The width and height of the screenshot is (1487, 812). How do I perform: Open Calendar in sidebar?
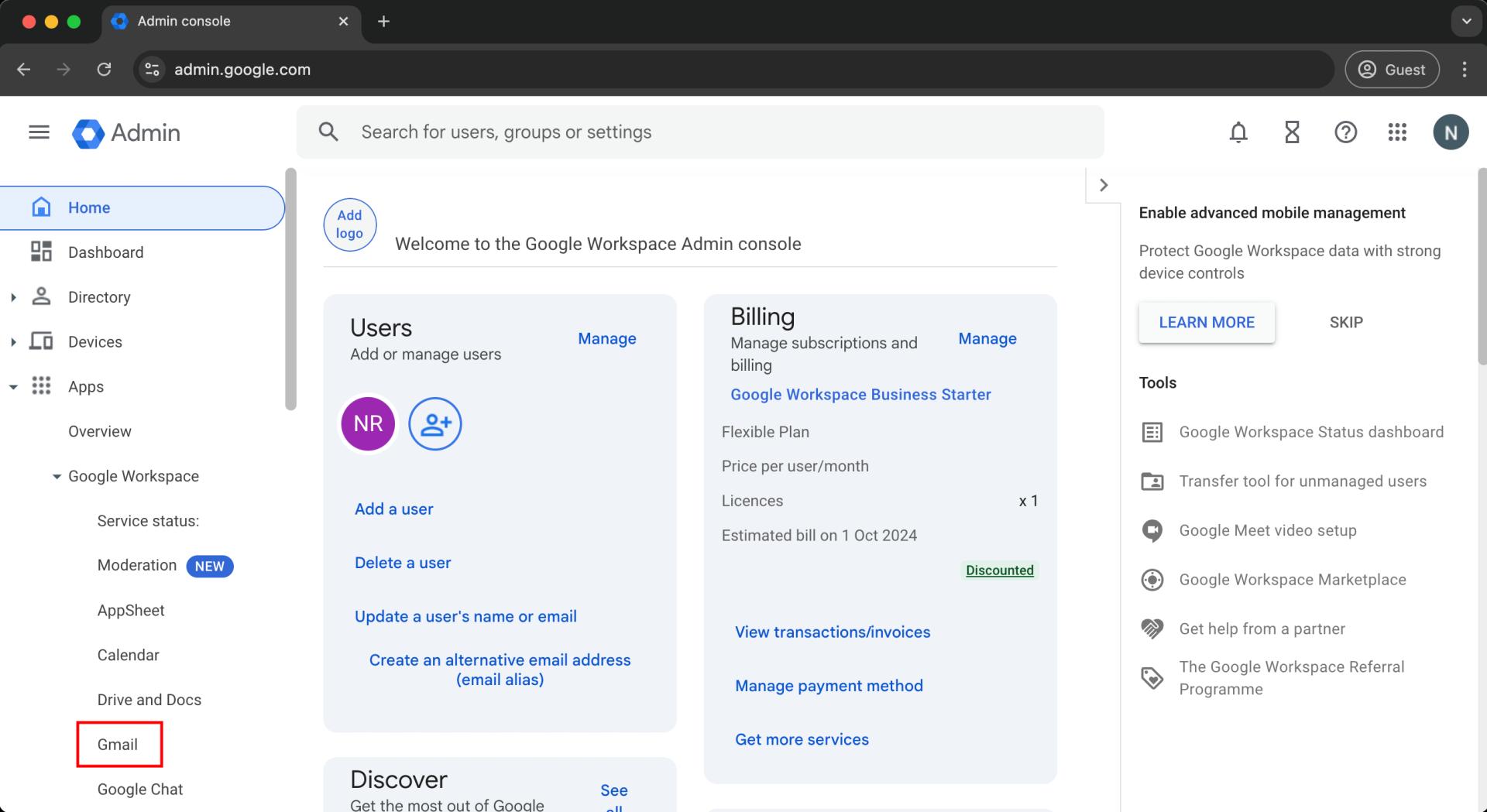click(128, 655)
